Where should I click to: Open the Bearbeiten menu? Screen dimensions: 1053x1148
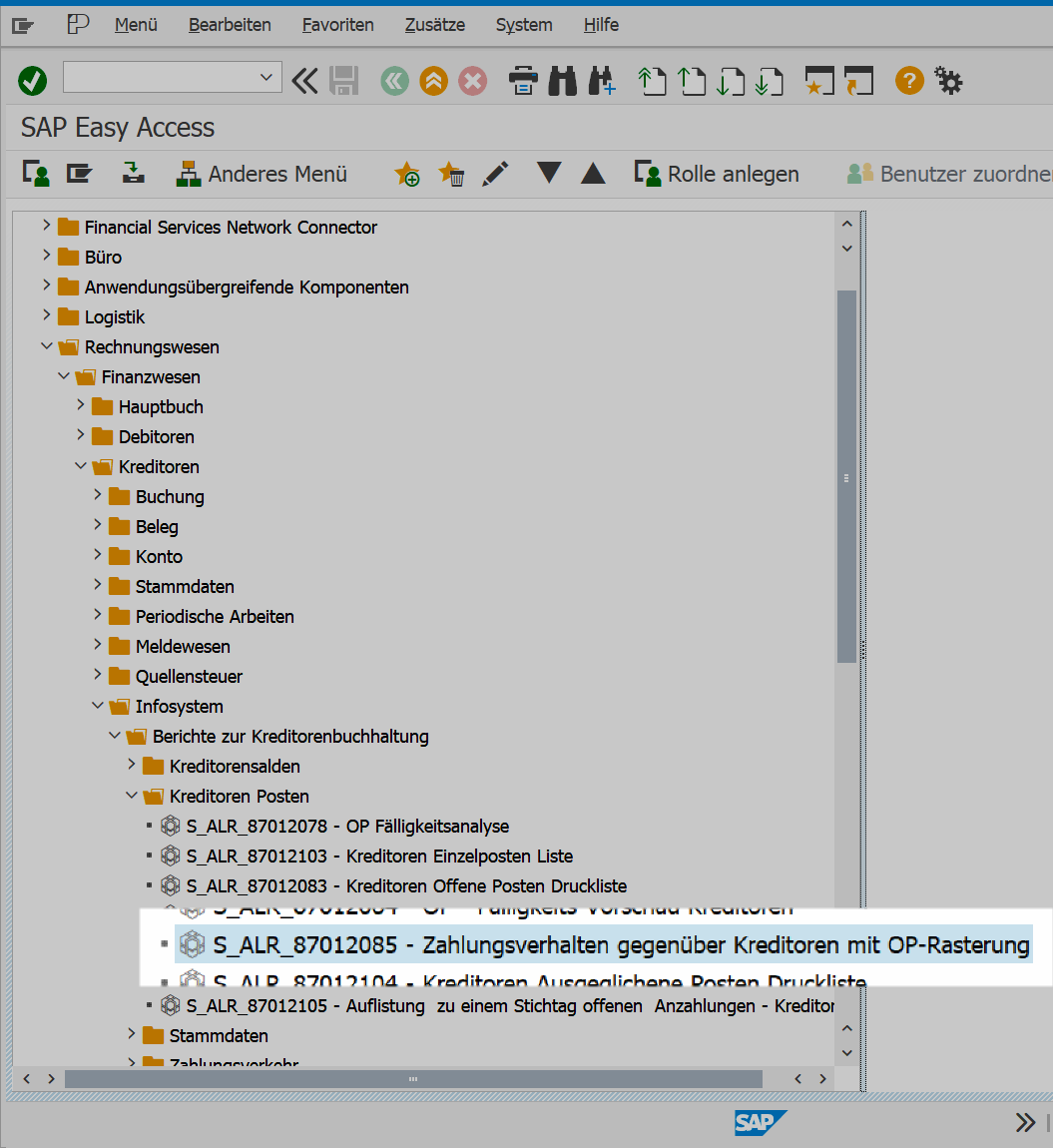point(230,25)
